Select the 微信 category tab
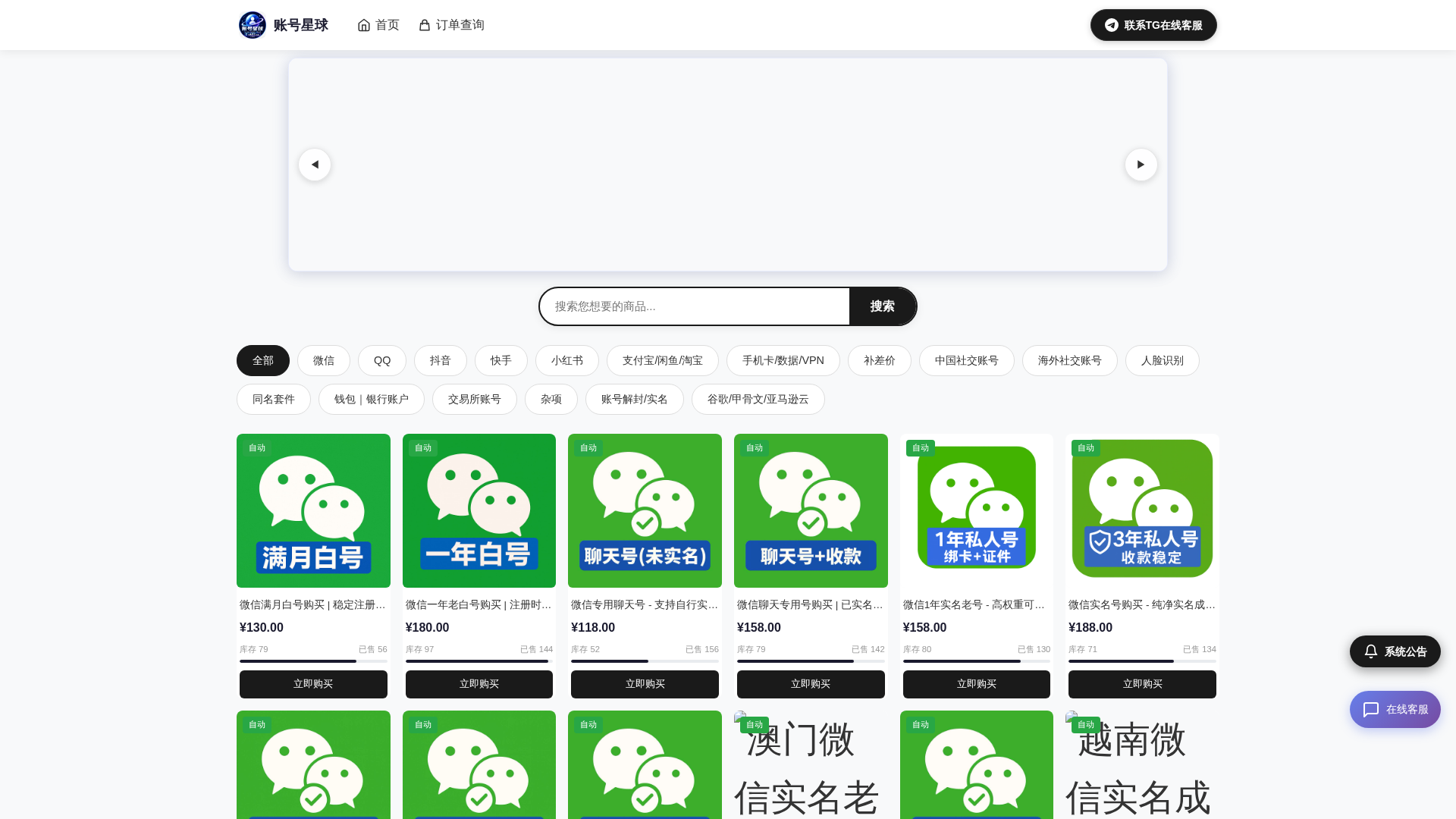 [x=324, y=361]
